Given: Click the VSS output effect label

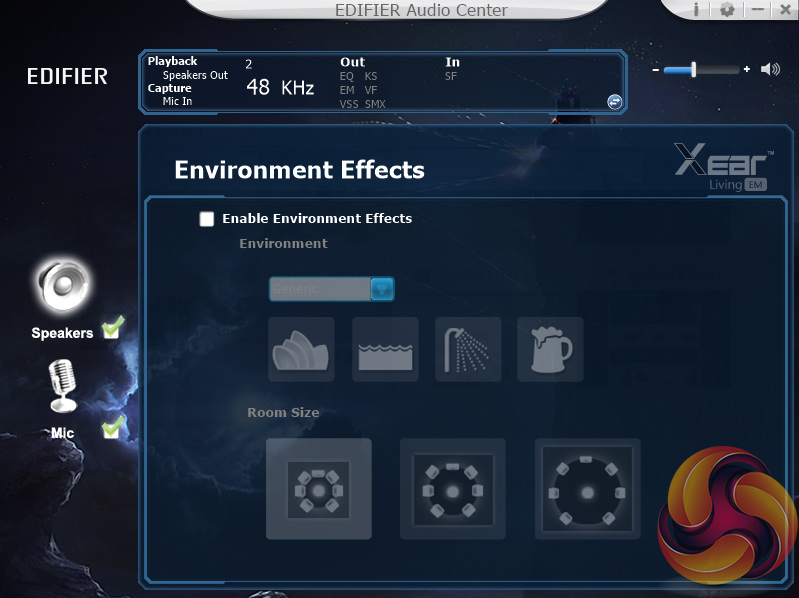Looking at the screenshot, I should pos(349,104).
